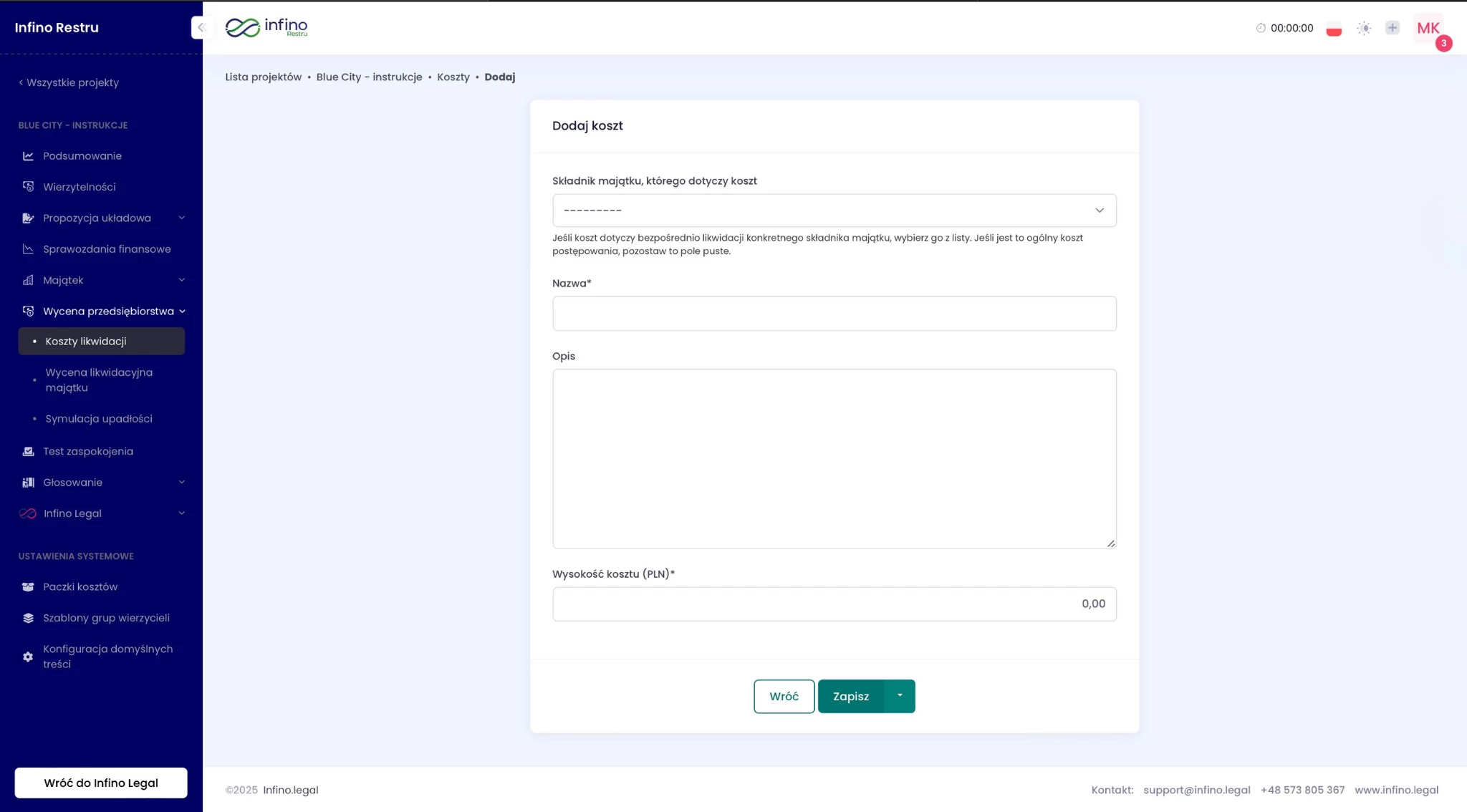Open Zapisz button dropdown arrow
Viewport: 1467px width, 812px height.
[x=900, y=696]
